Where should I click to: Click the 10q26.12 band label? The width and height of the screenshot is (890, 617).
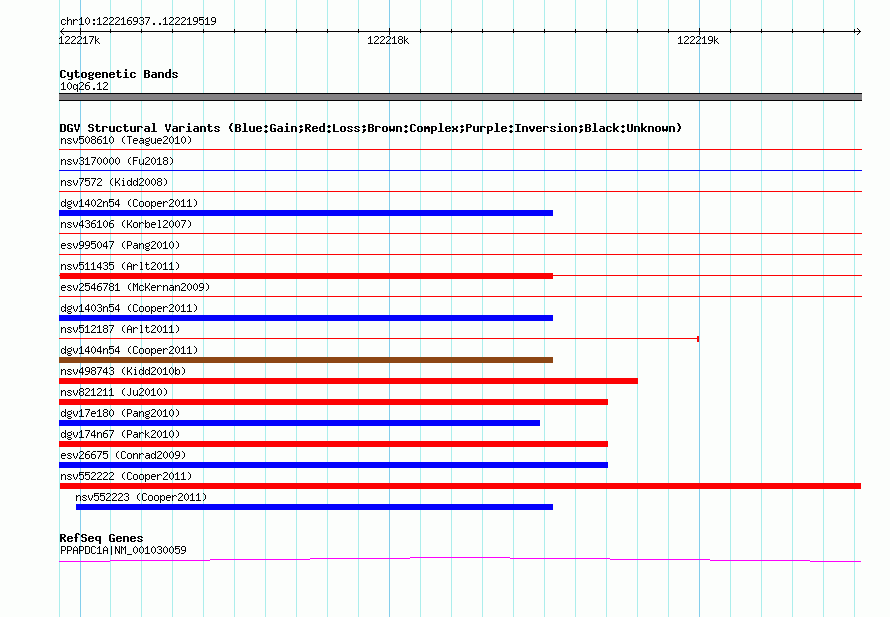coord(84,86)
